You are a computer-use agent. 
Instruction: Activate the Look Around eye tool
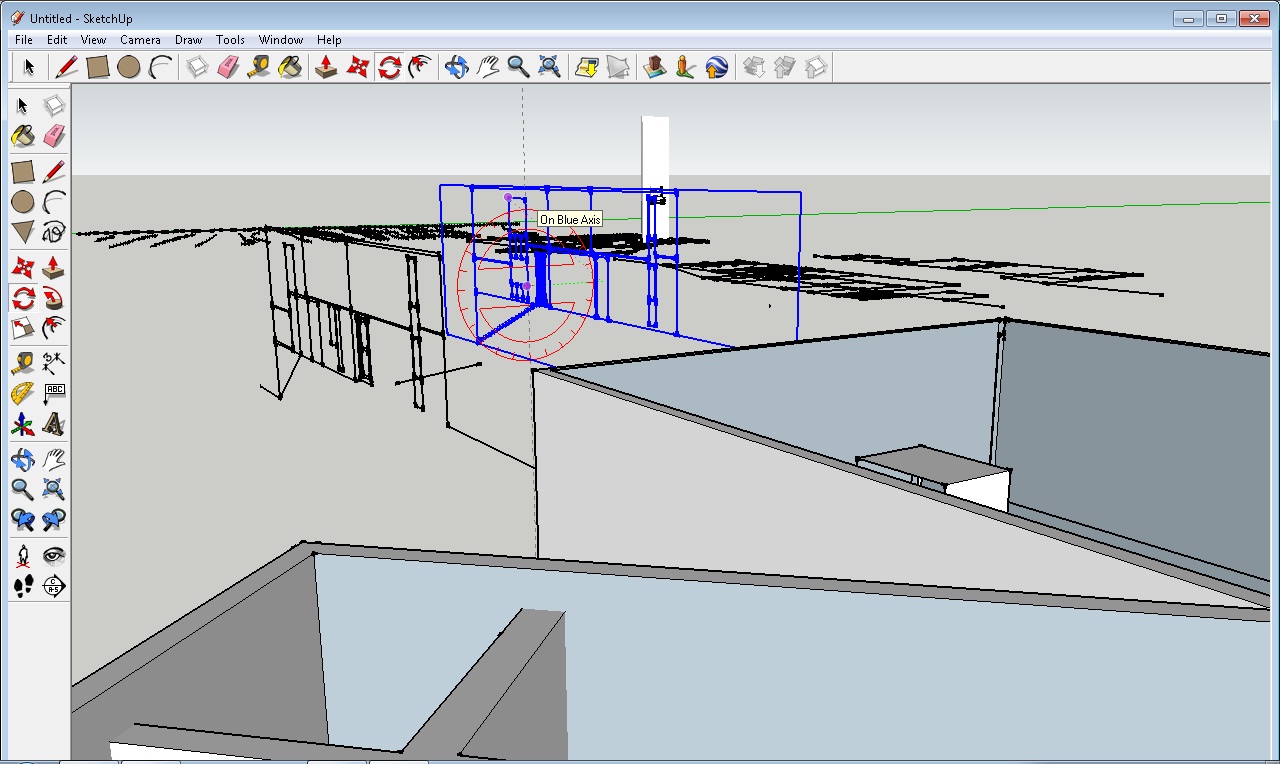point(54,556)
